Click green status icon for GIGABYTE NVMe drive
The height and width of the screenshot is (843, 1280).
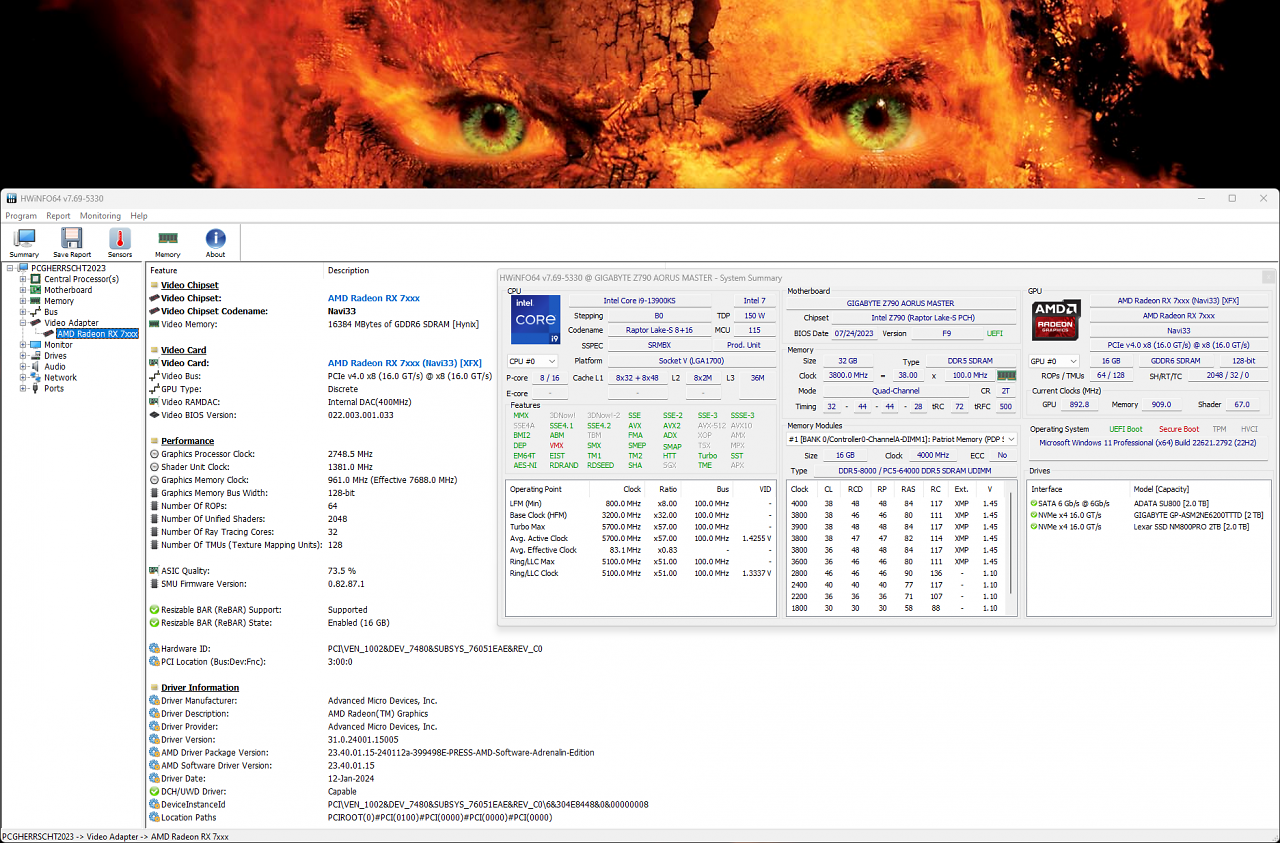point(1034,514)
